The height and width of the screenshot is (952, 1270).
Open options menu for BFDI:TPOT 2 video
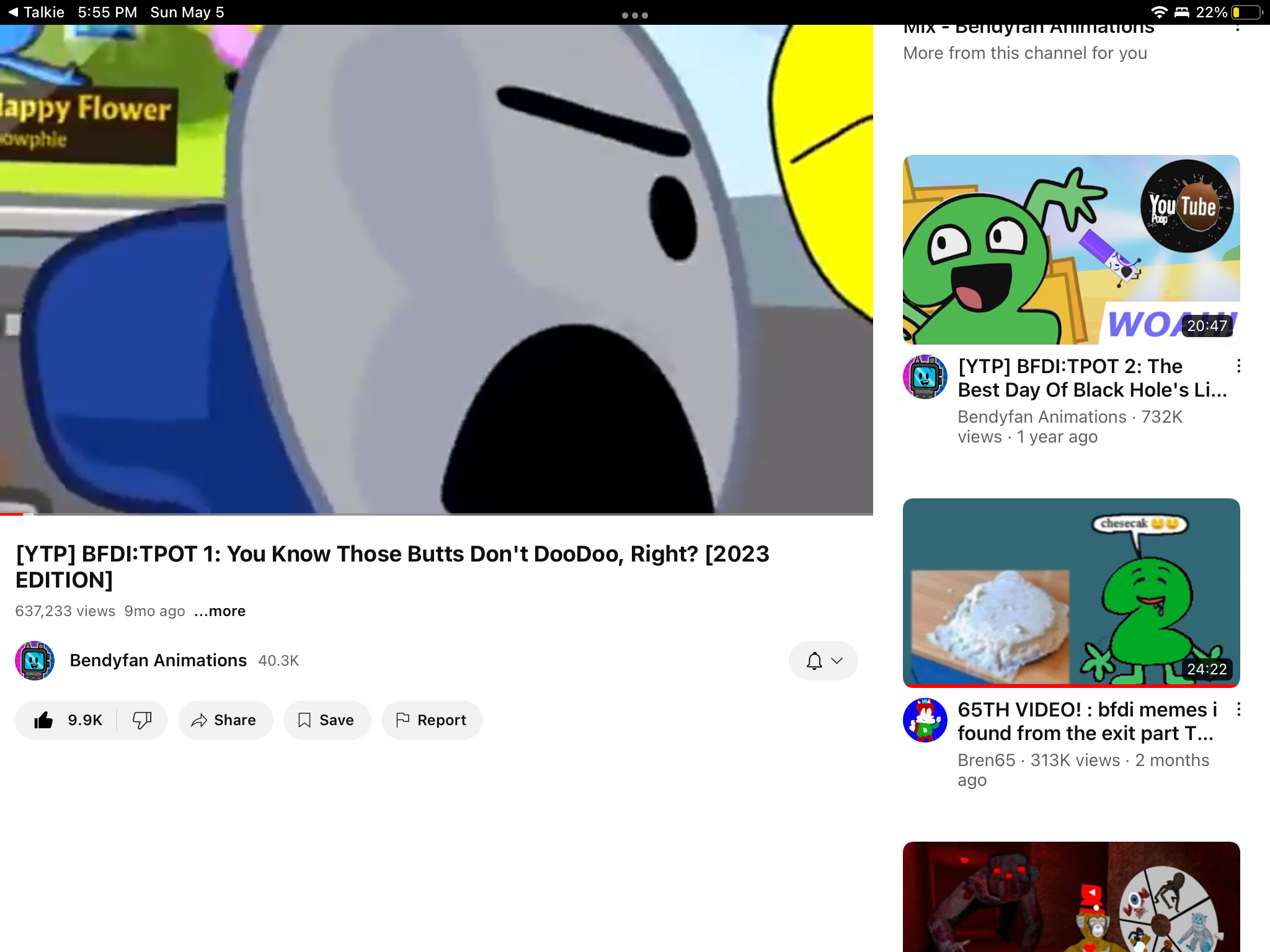pyautogui.click(x=1238, y=366)
